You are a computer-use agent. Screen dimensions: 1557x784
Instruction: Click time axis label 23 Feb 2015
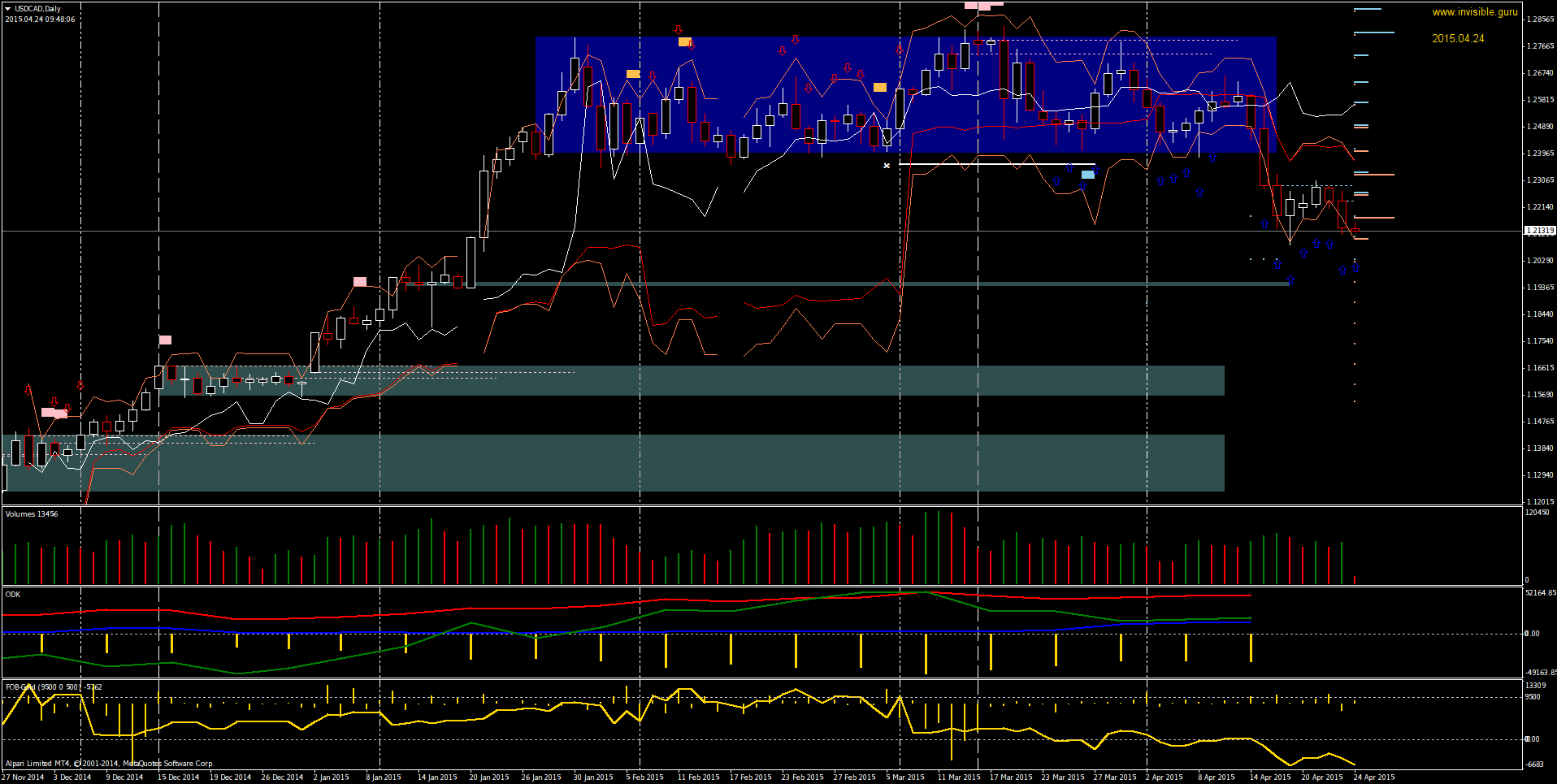coord(802,778)
